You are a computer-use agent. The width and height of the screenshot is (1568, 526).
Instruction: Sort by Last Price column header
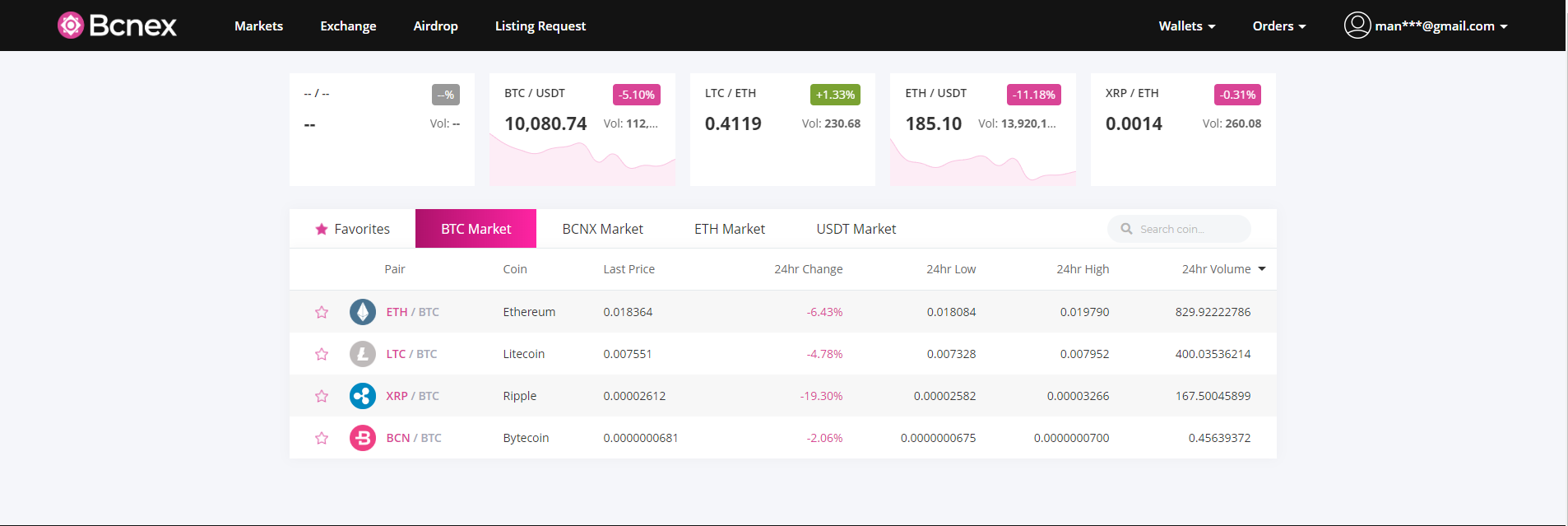[629, 269]
